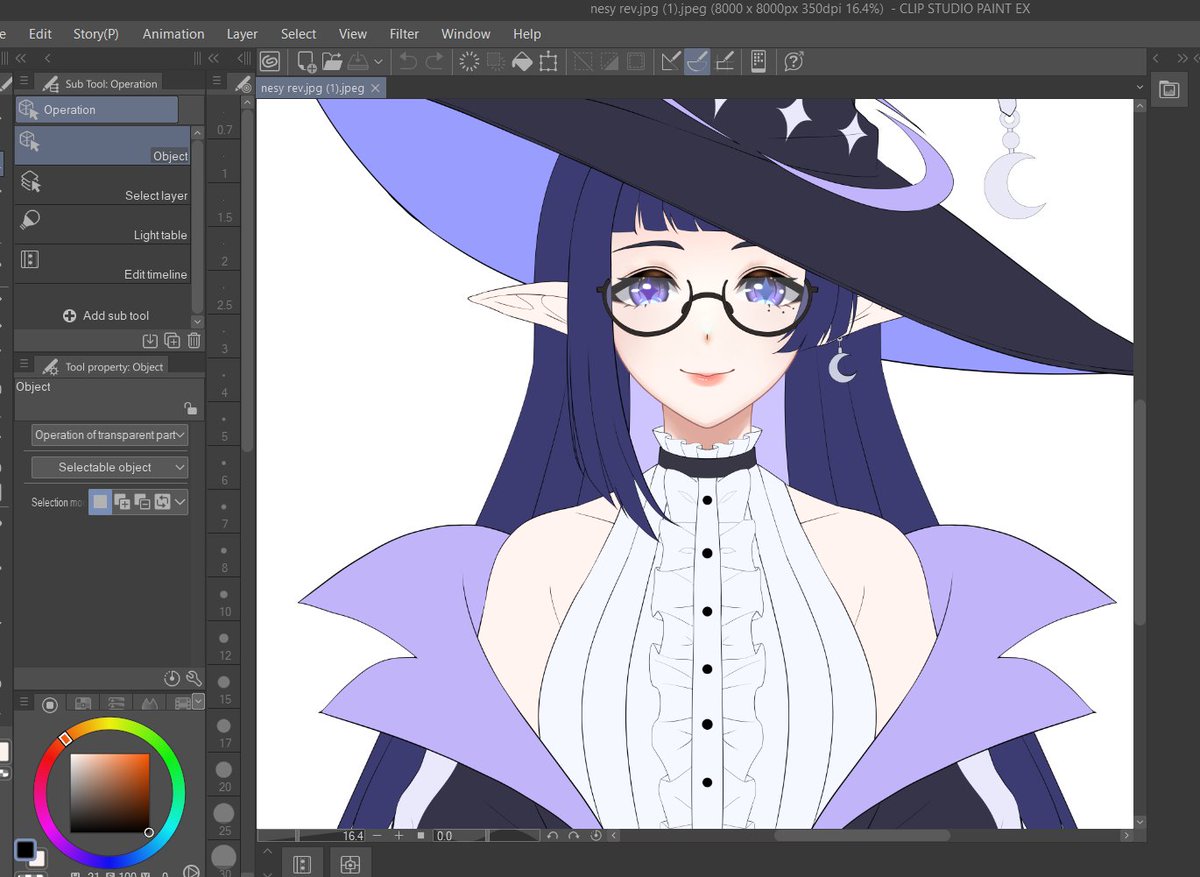Click the duplicate sub tool icon
The image size is (1200, 877).
[172, 340]
